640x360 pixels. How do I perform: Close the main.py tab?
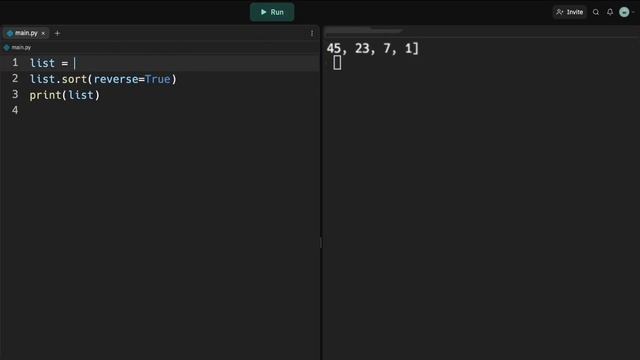click(43, 33)
